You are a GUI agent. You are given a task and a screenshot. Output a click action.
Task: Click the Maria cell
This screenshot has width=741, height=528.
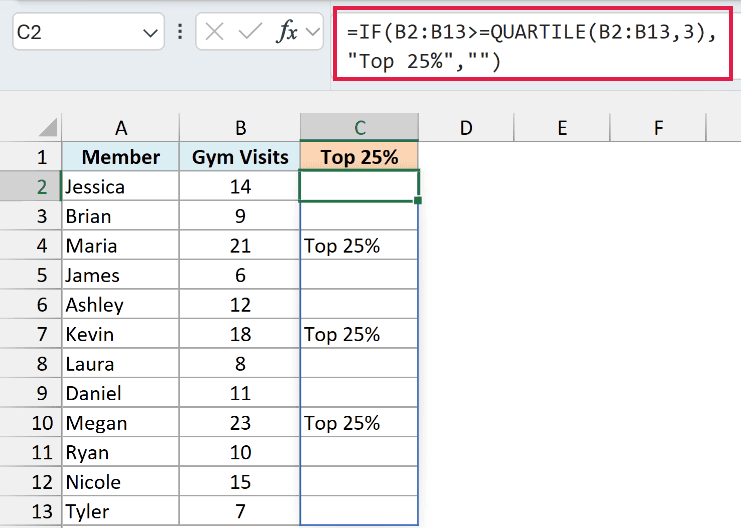pos(121,245)
